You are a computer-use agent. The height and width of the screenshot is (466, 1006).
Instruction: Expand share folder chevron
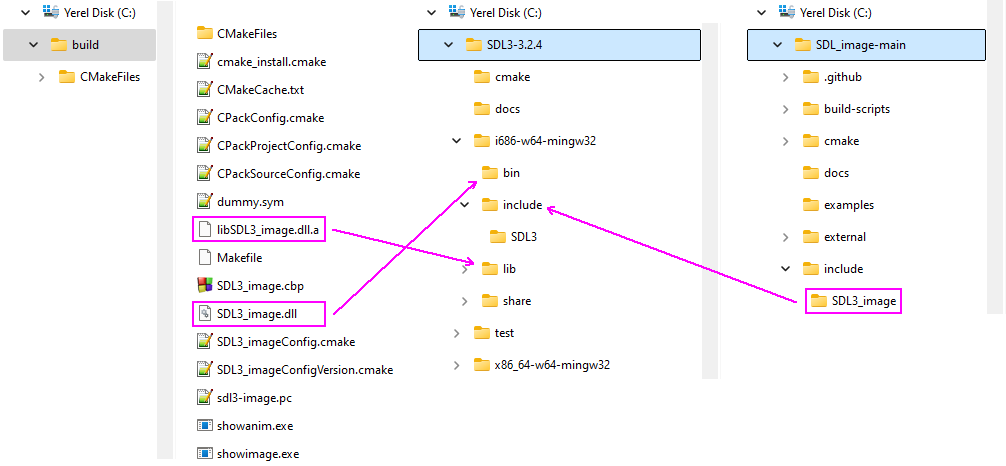coord(465,301)
